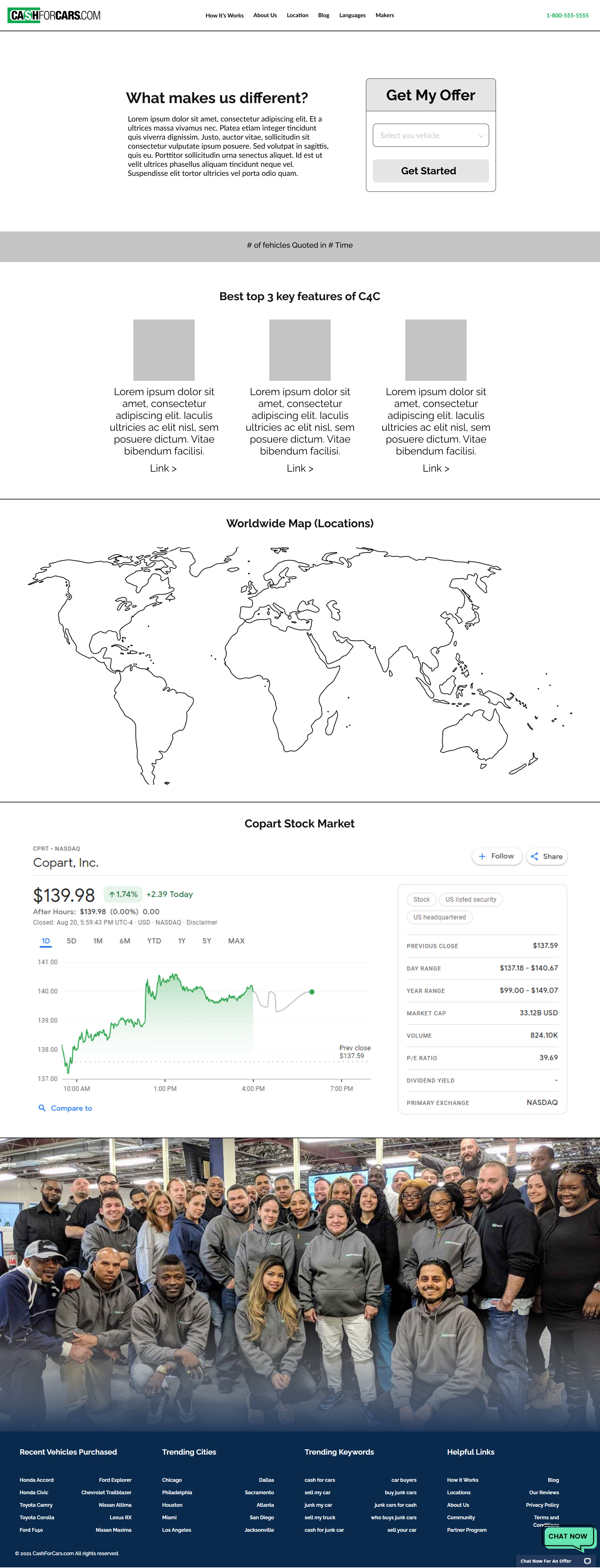
Task: Click the plus icon on Follow button
Action: point(482,856)
